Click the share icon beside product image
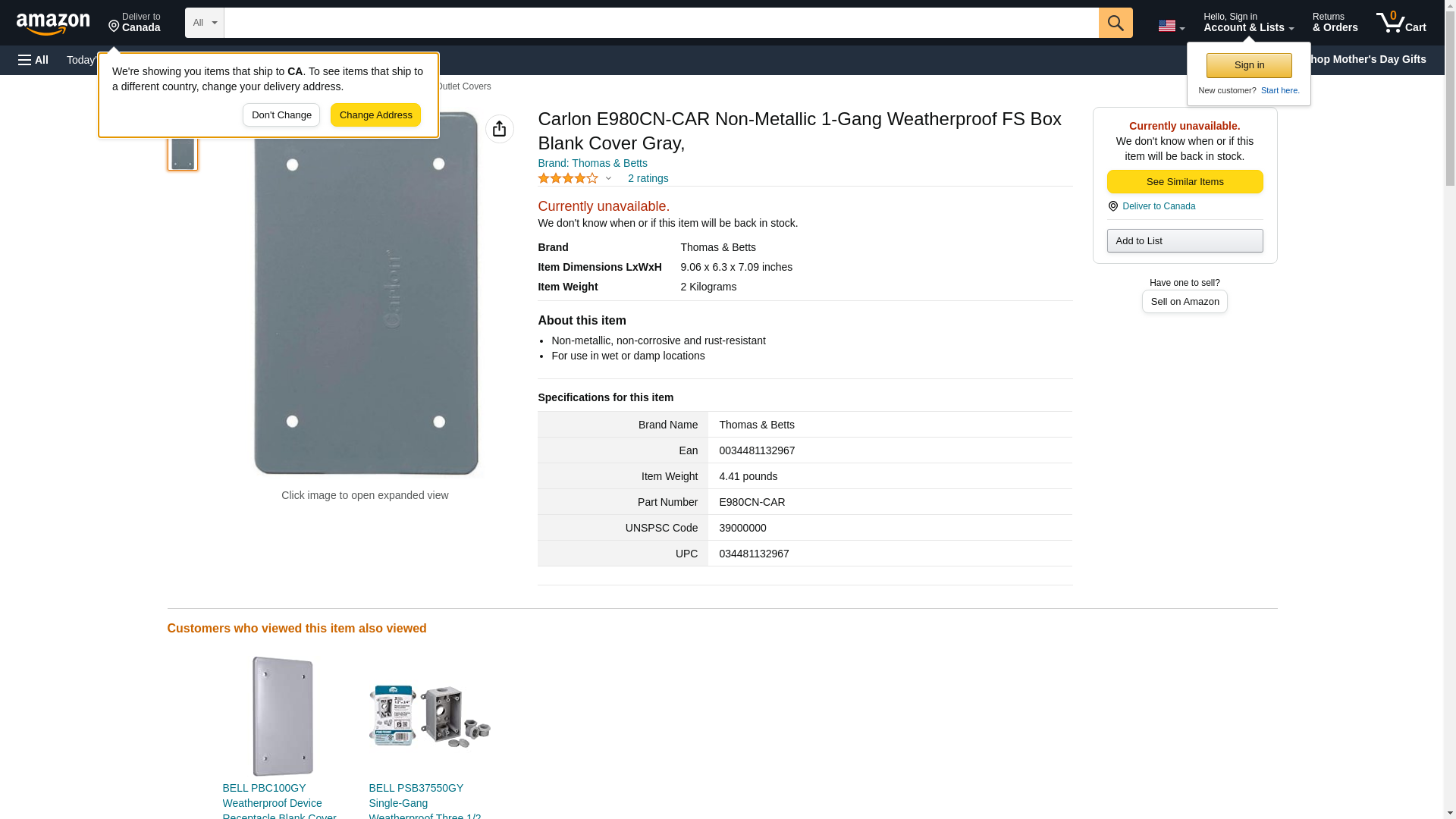Screen dimensions: 1456x819 pyautogui.click(x=499, y=129)
